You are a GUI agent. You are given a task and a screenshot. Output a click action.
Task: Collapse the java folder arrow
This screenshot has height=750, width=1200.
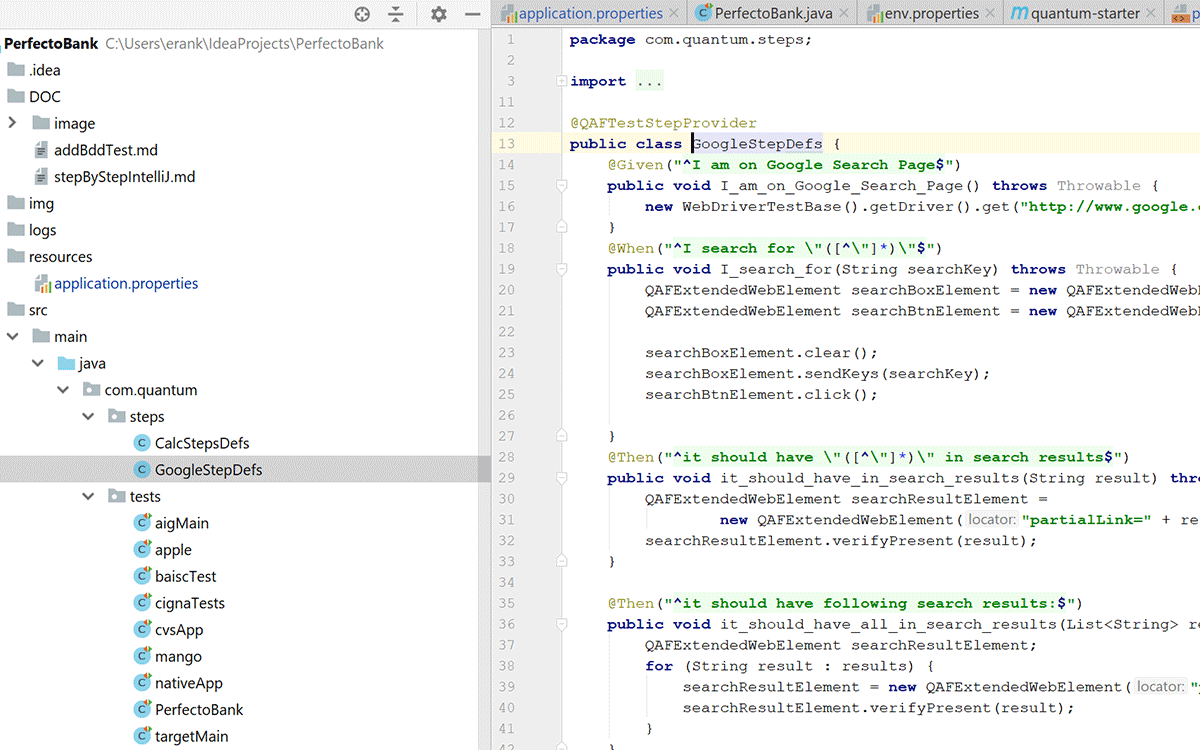(37, 363)
